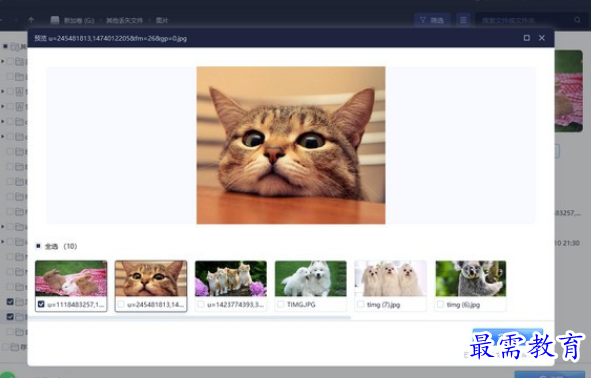Tick the 全选 (10) select-all checkbox
Screen dimensions: 591x378
(x=38, y=246)
